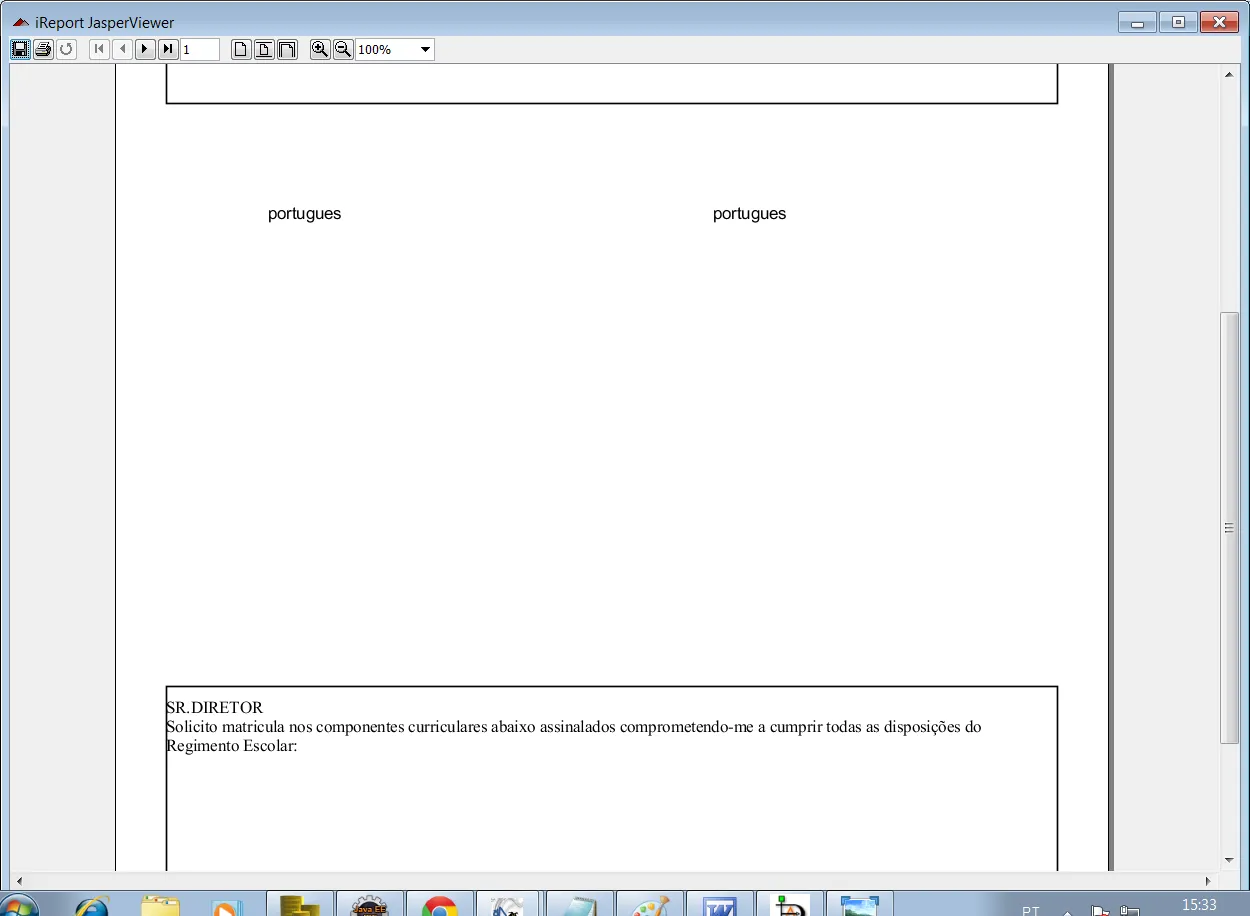Open the Java EE taskbar icon
The height and width of the screenshot is (916, 1250).
click(x=370, y=905)
